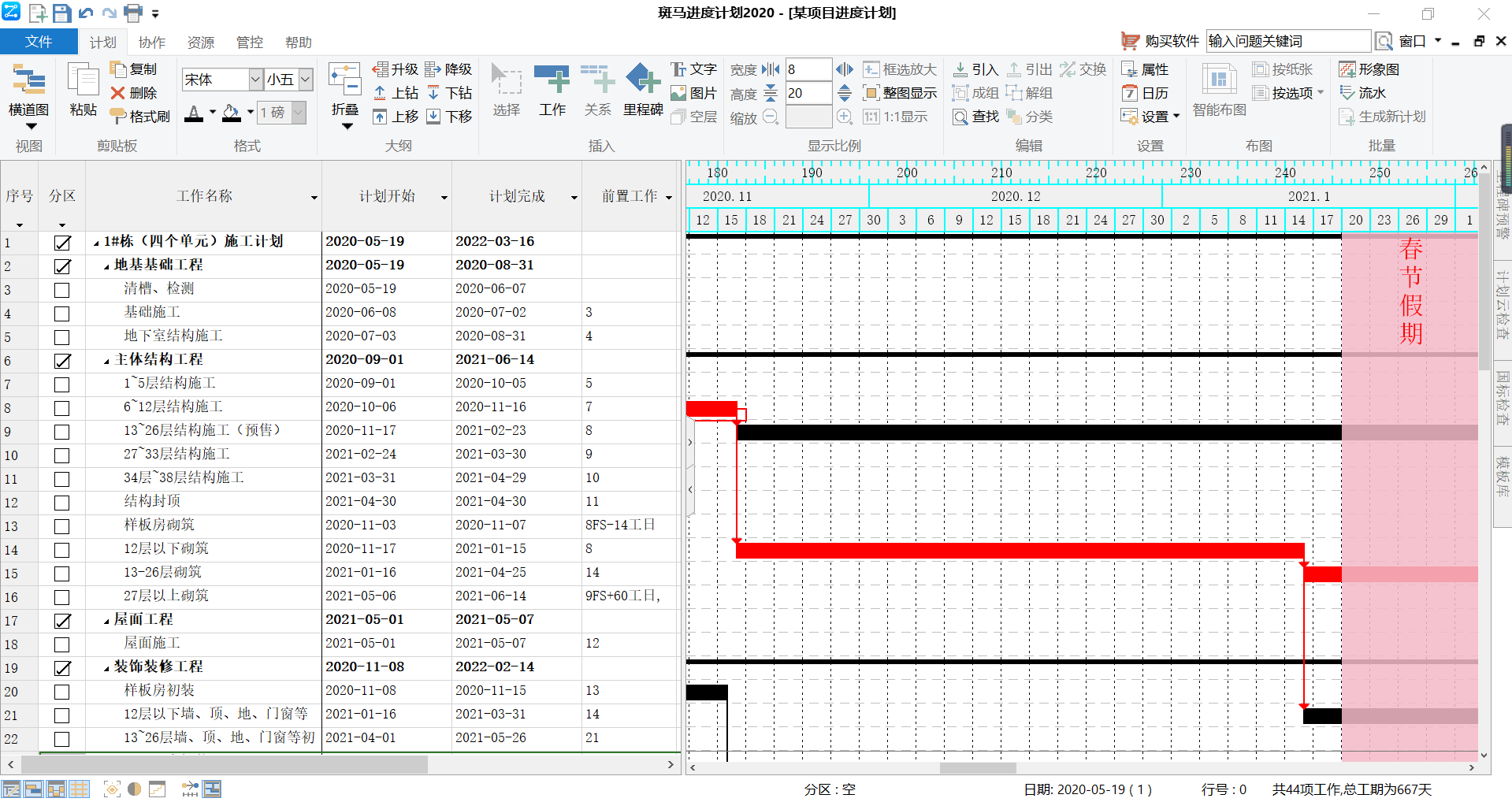Click the font color swatch button
The image size is (1512, 802).
coord(194,114)
